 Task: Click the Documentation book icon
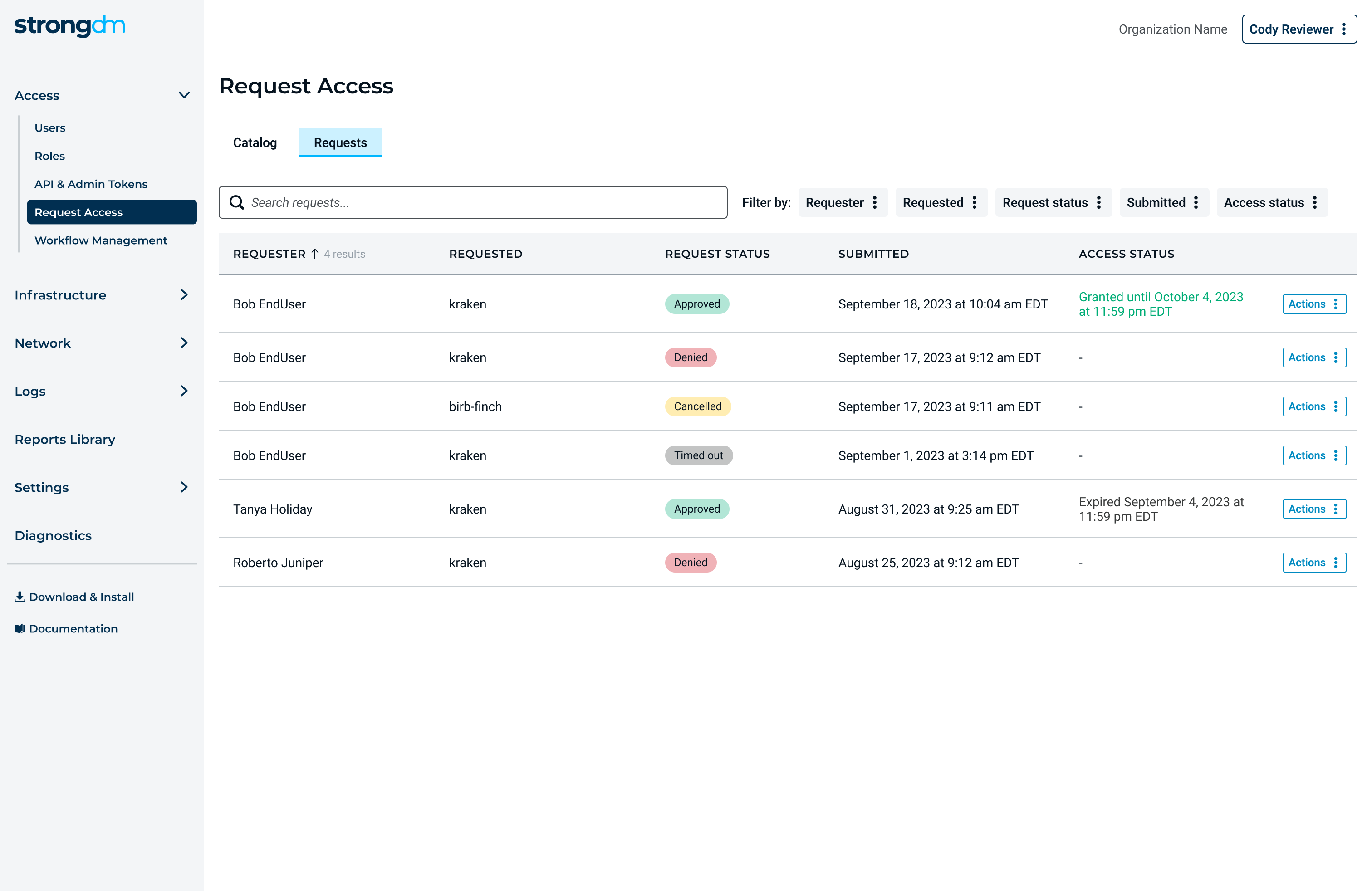point(20,628)
